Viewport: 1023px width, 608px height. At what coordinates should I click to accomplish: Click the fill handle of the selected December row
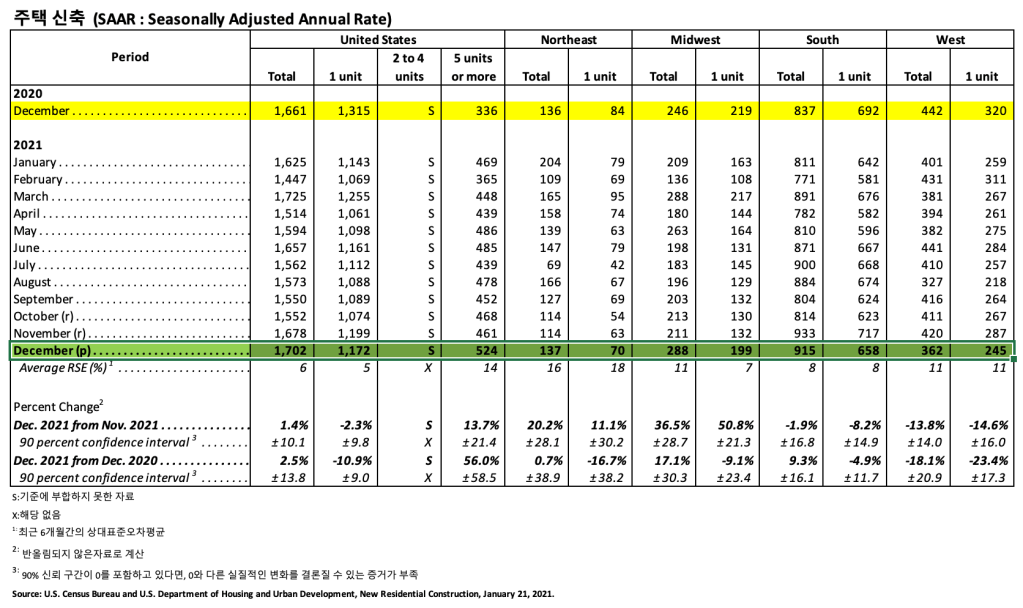(x=1015, y=359)
